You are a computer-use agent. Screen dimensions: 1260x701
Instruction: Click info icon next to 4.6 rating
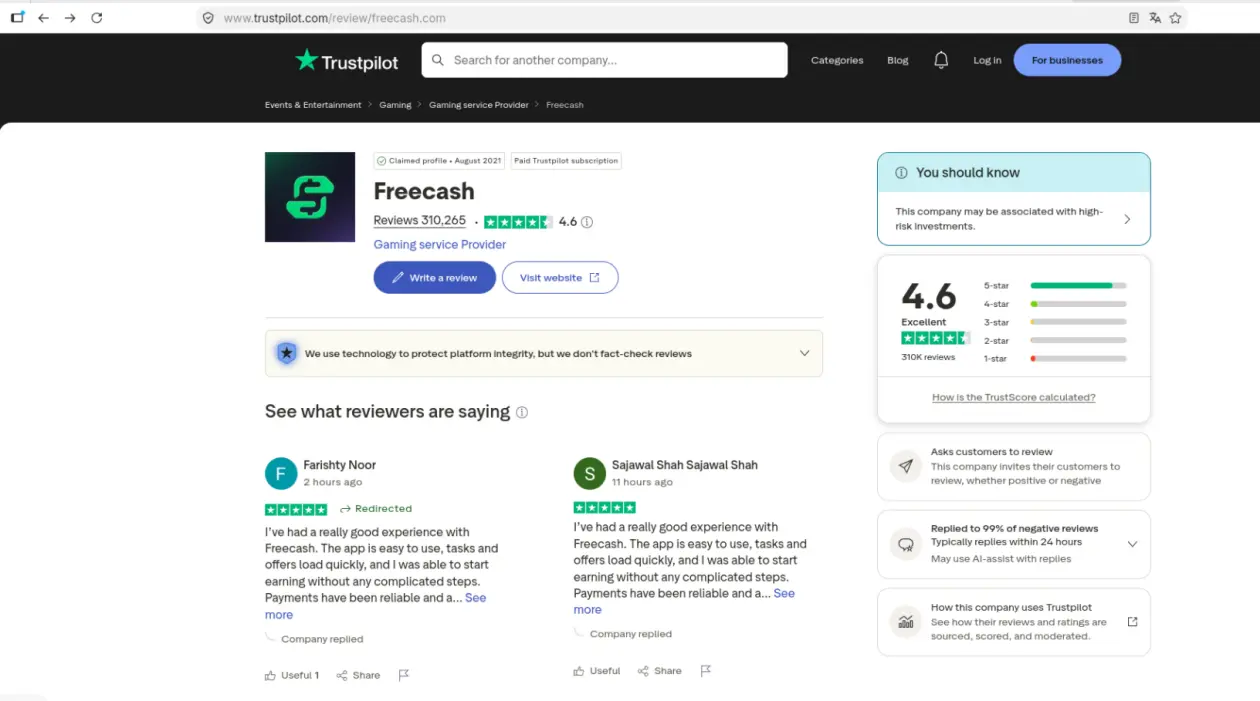[587, 222]
